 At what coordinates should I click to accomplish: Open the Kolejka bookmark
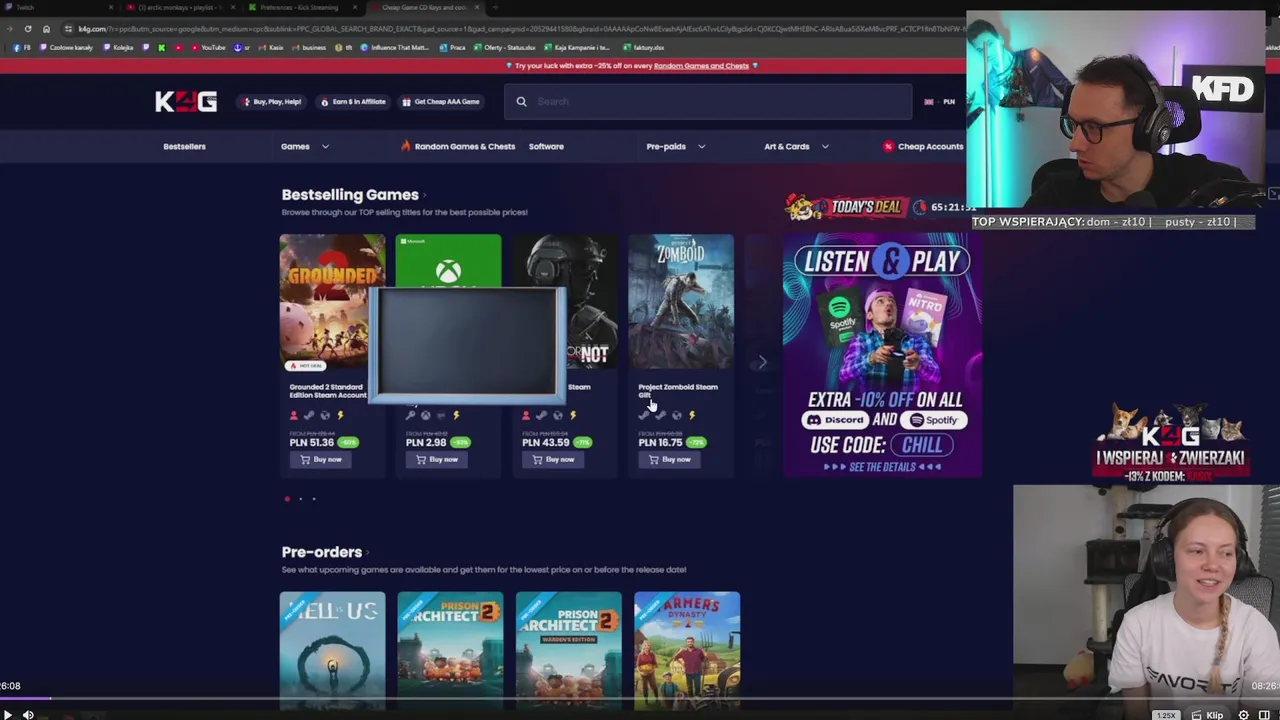click(x=118, y=47)
